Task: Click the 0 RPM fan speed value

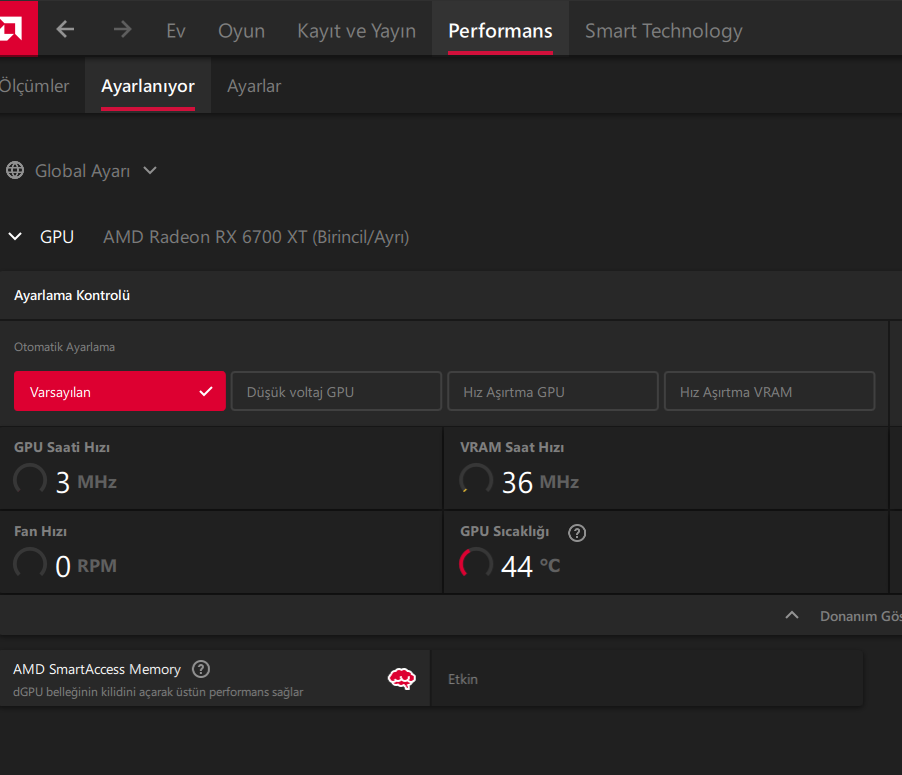Action: point(86,566)
